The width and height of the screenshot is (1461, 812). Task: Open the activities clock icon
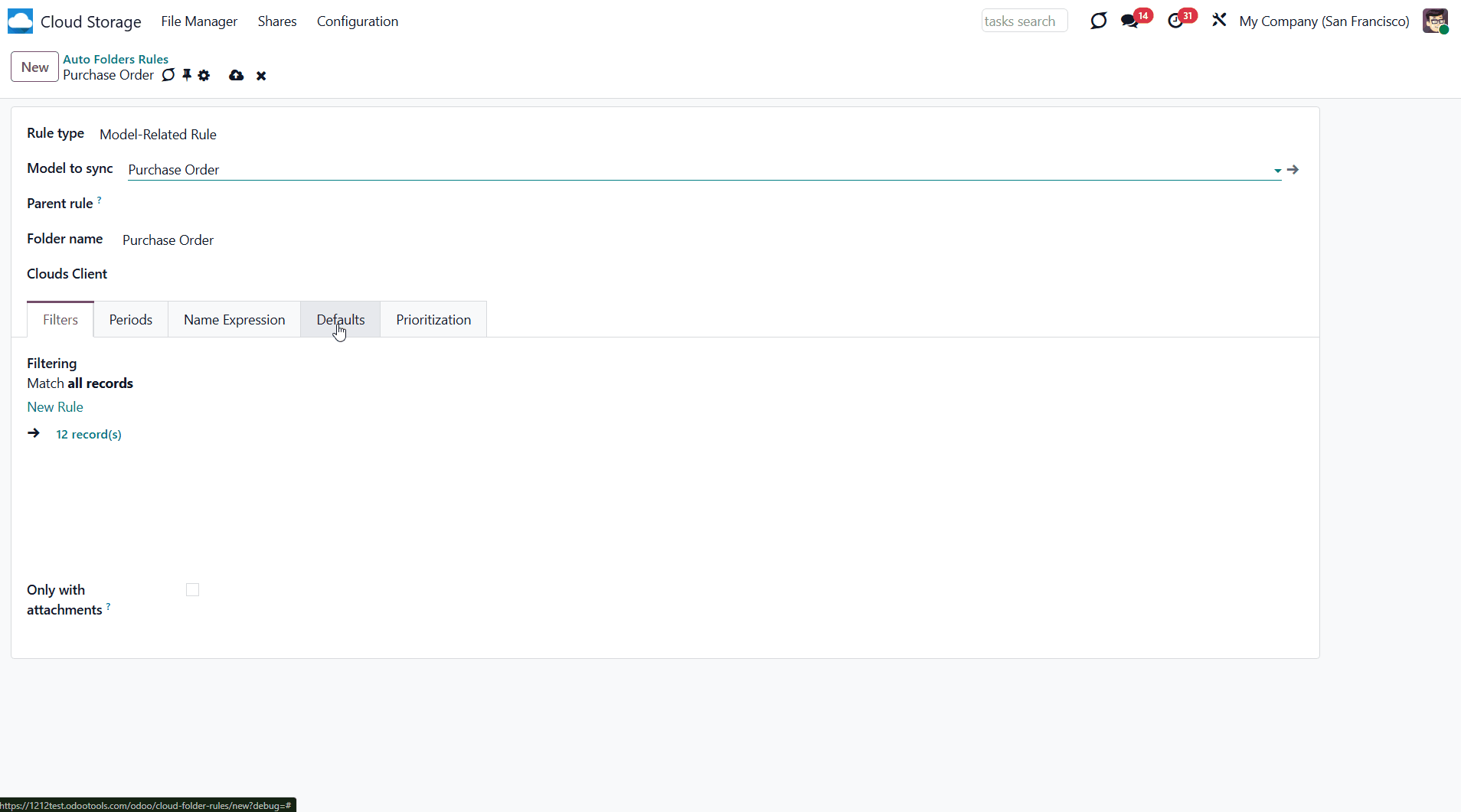[1175, 21]
